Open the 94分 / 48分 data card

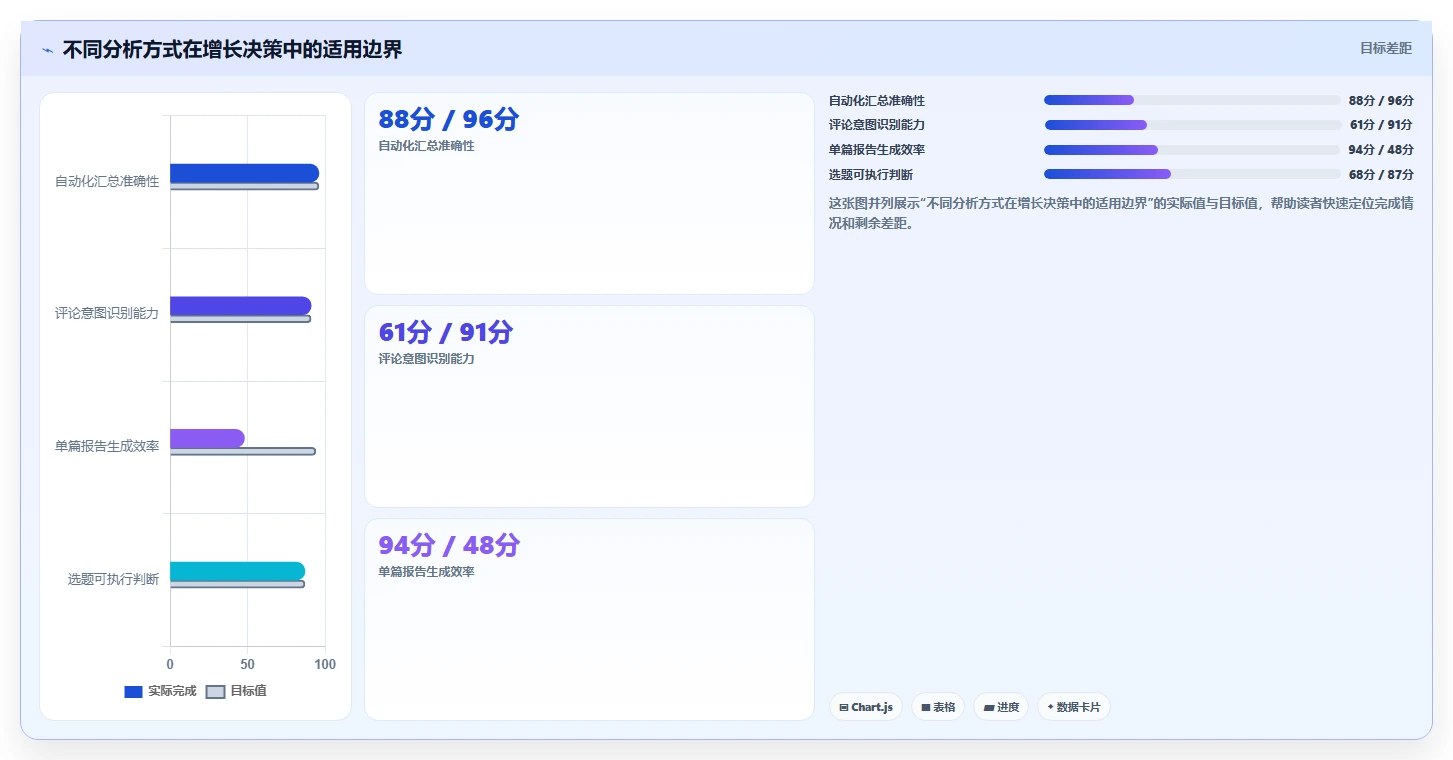(x=589, y=619)
